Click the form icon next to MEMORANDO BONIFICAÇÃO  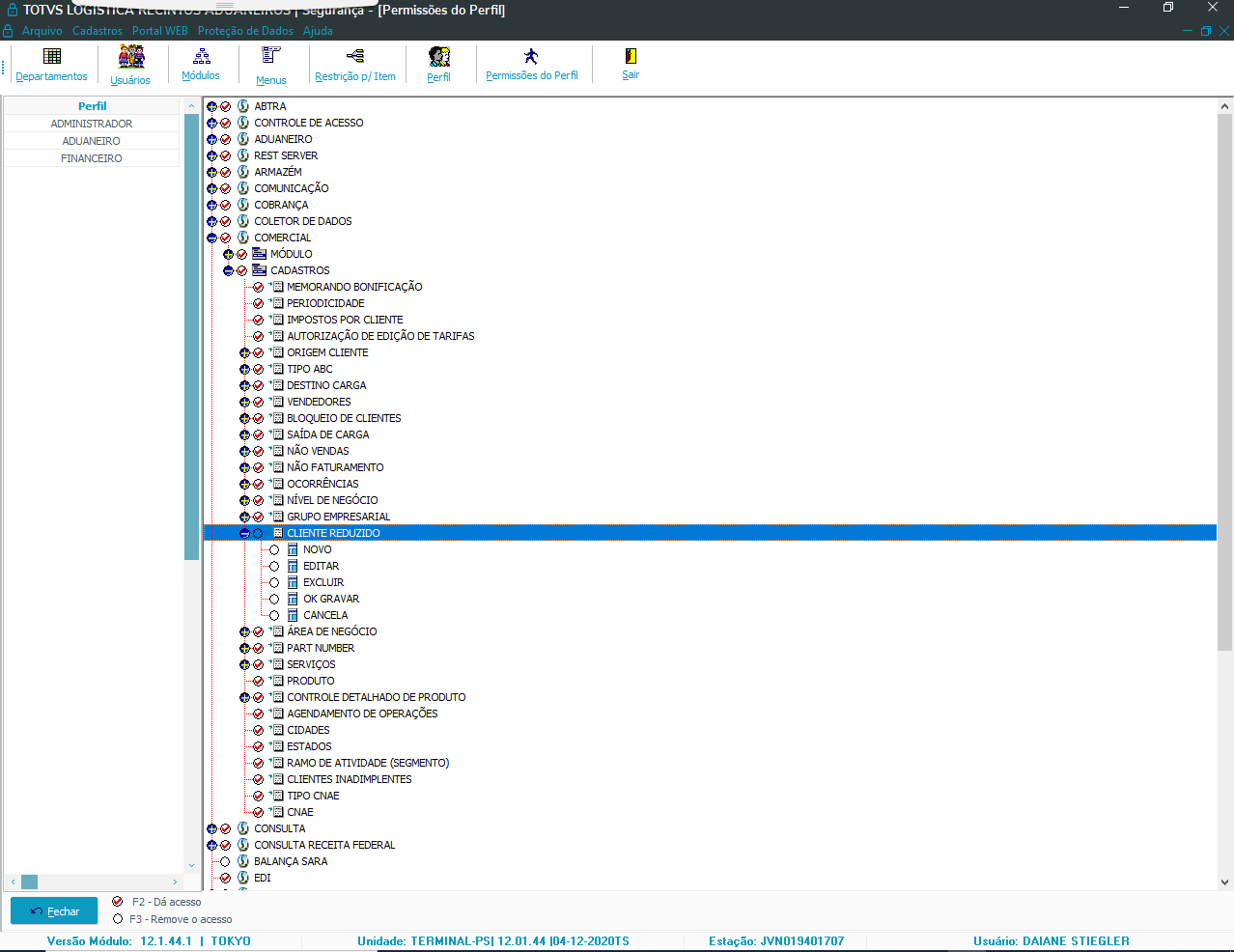pos(276,287)
